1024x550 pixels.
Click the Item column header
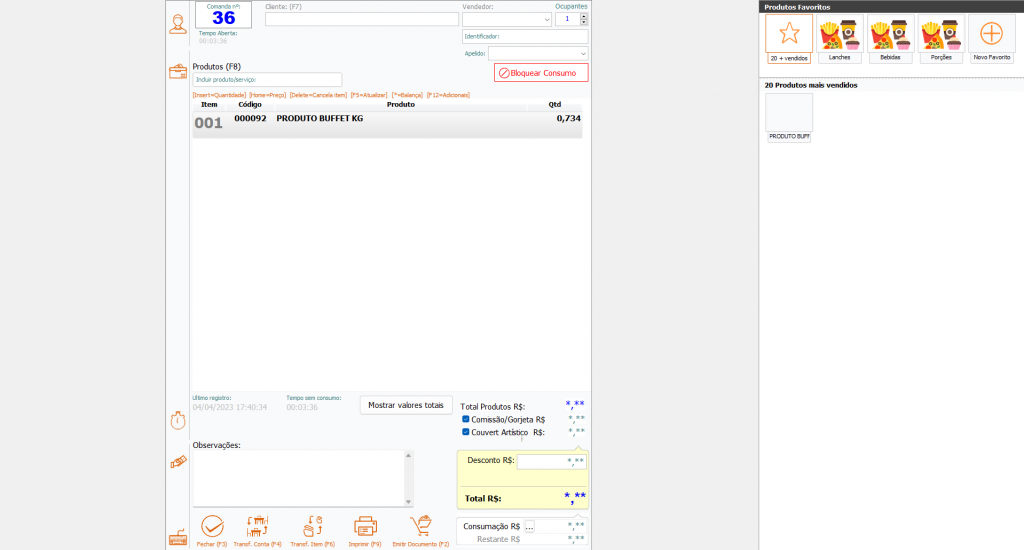coord(209,105)
